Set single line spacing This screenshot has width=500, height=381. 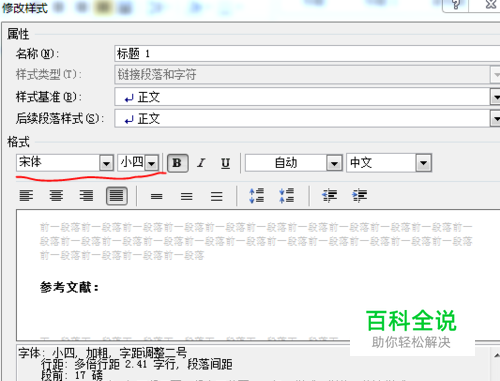(157, 196)
